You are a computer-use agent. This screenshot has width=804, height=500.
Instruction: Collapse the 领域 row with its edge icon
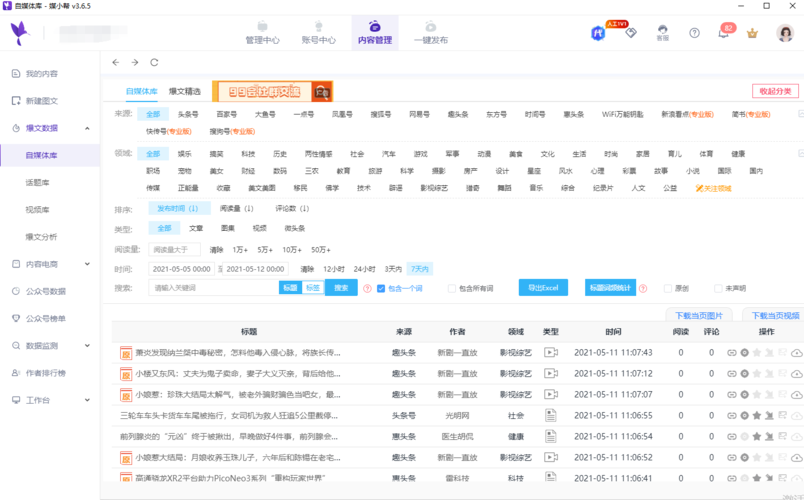coord(801,153)
